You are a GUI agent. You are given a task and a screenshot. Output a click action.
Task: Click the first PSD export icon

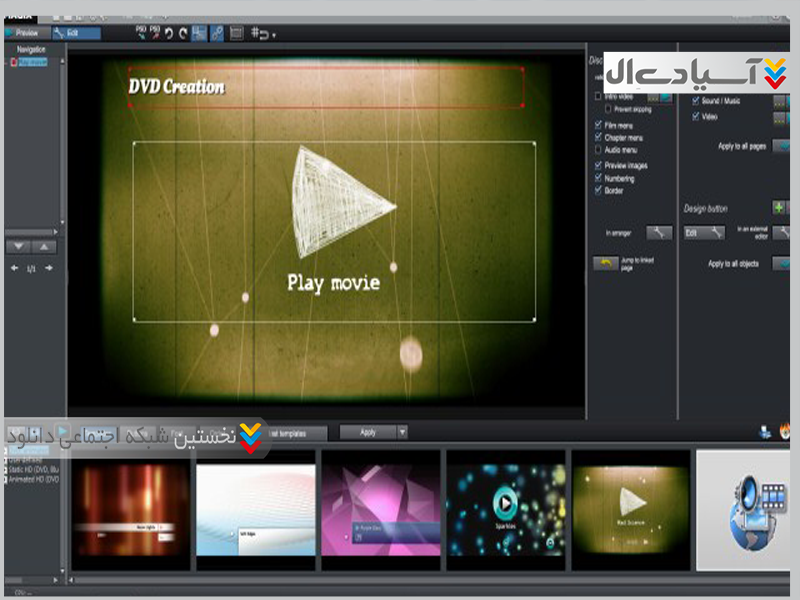click(x=141, y=33)
